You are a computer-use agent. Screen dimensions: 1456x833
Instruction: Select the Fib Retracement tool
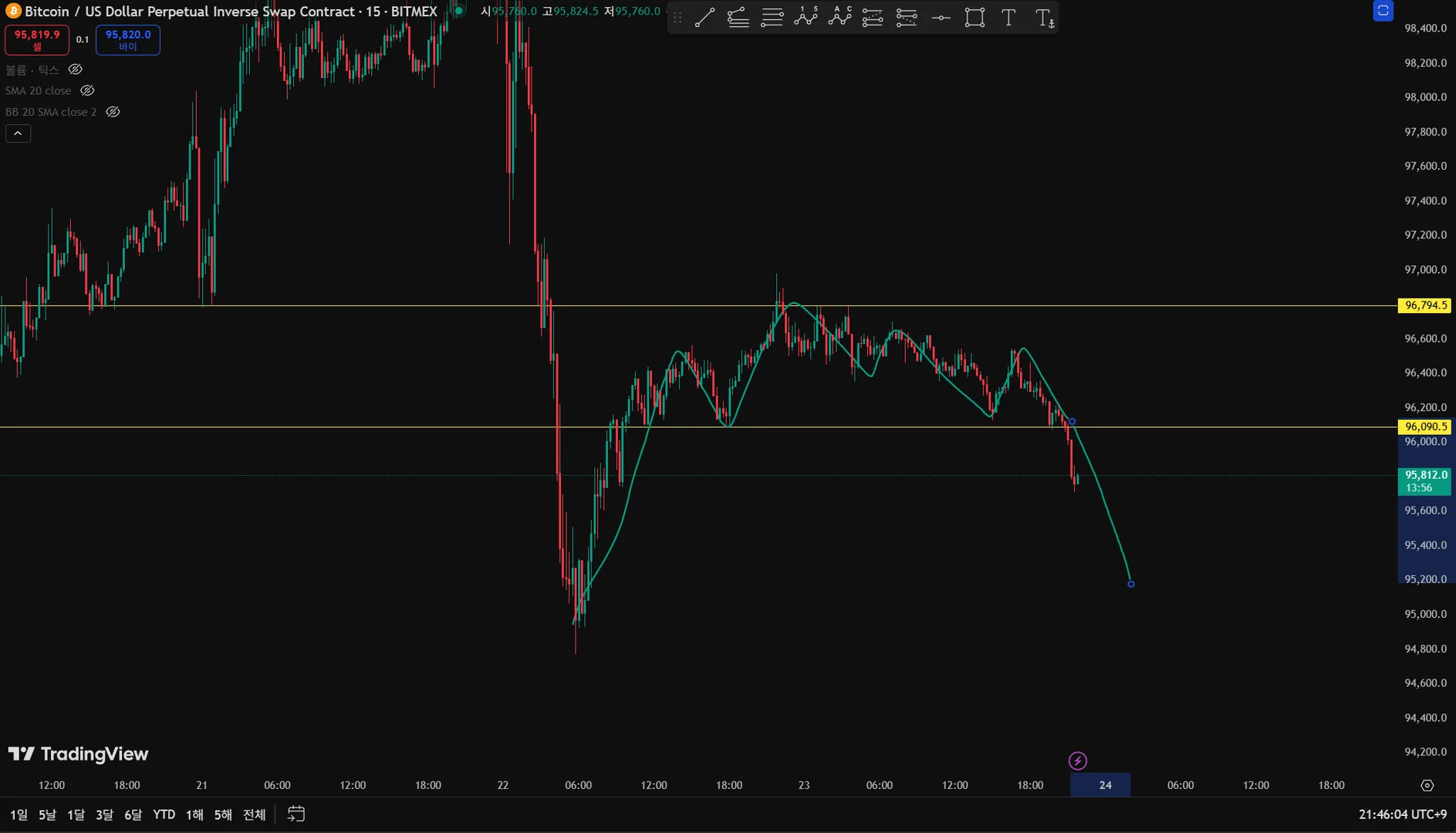coord(772,17)
